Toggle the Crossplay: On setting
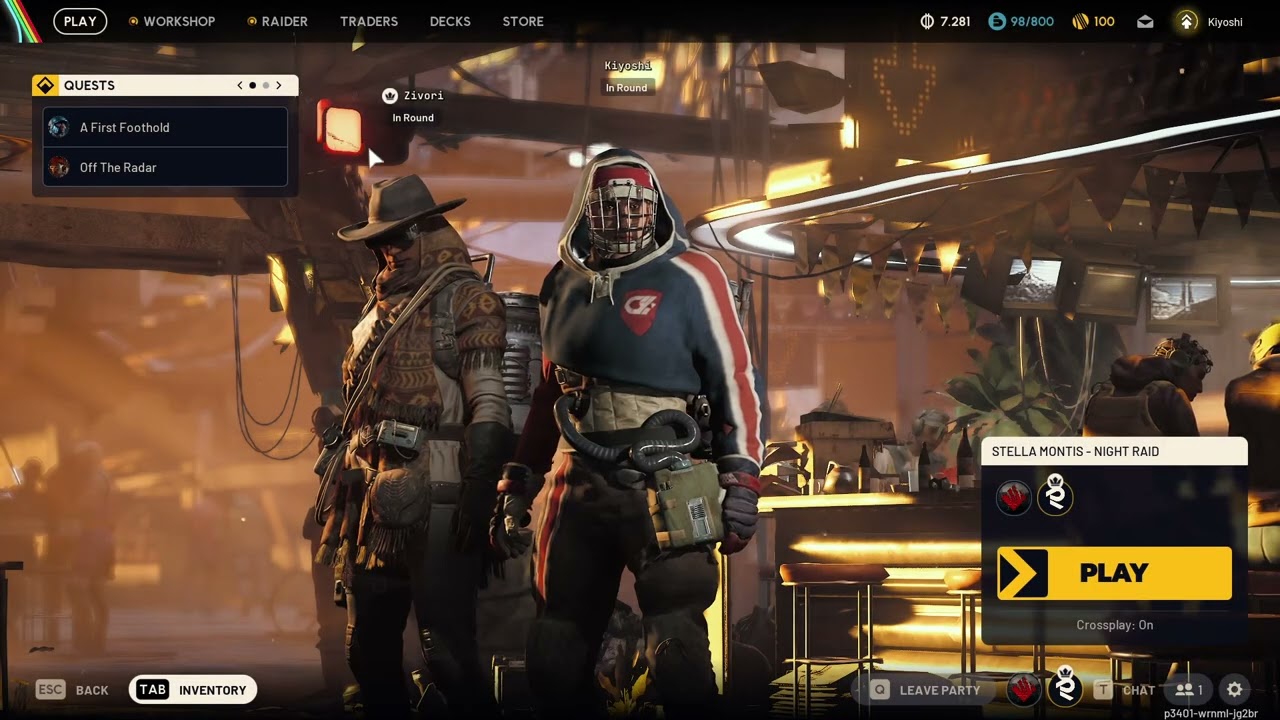Image resolution: width=1280 pixels, height=720 pixels. coord(1114,625)
